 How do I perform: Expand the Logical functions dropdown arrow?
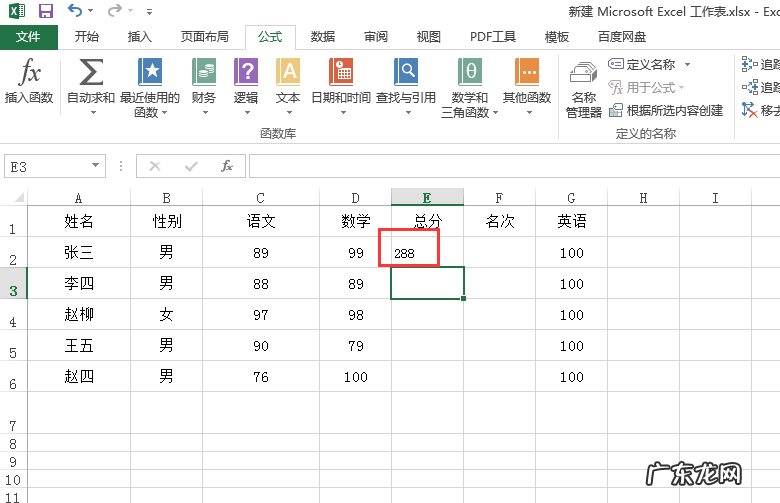[247, 113]
